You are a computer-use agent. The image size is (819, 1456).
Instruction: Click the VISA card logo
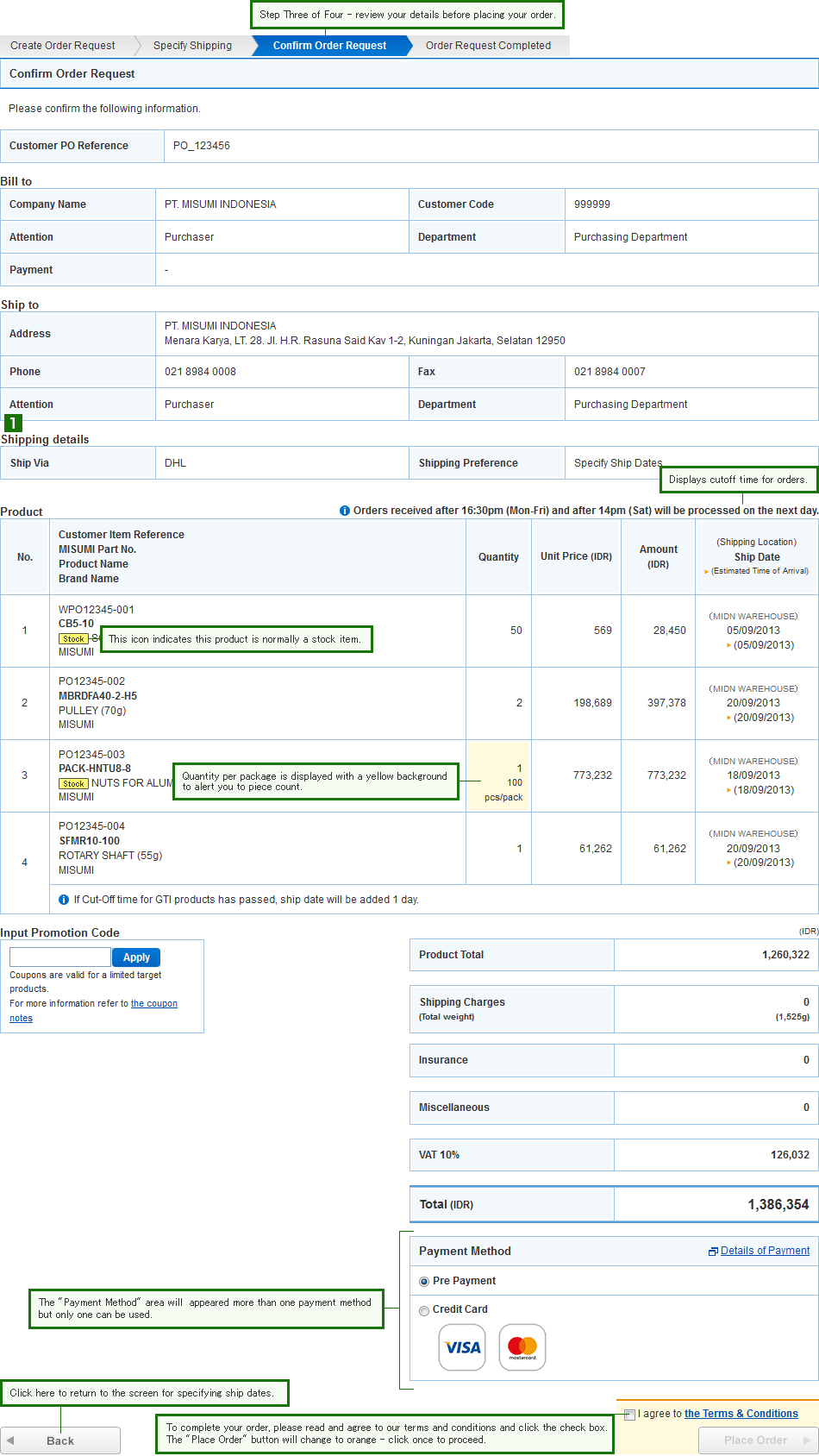(x=462, y=1347)
